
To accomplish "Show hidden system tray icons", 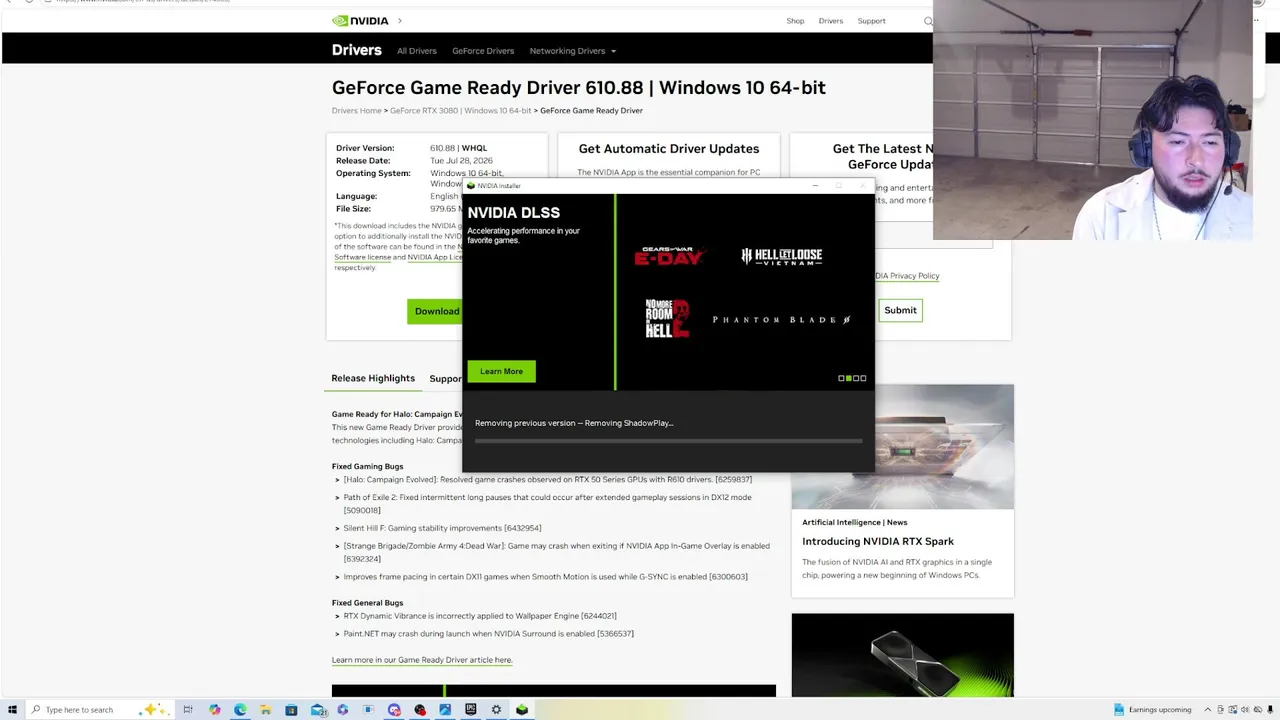I will tap(1207, 710).
